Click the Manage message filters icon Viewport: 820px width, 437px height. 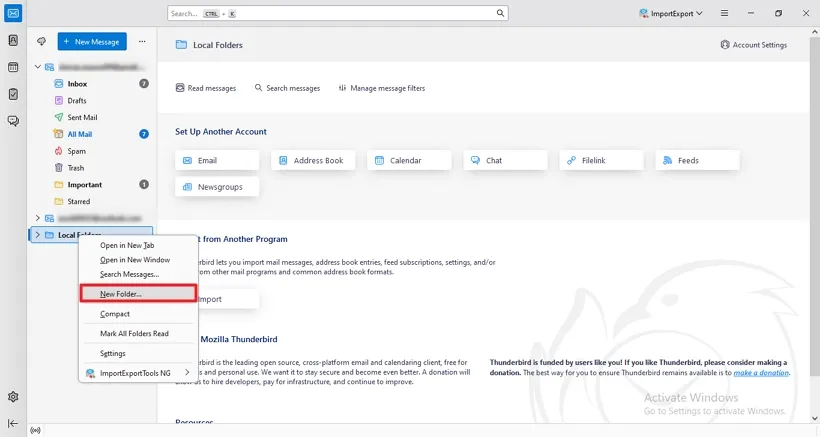click(342, 88)
